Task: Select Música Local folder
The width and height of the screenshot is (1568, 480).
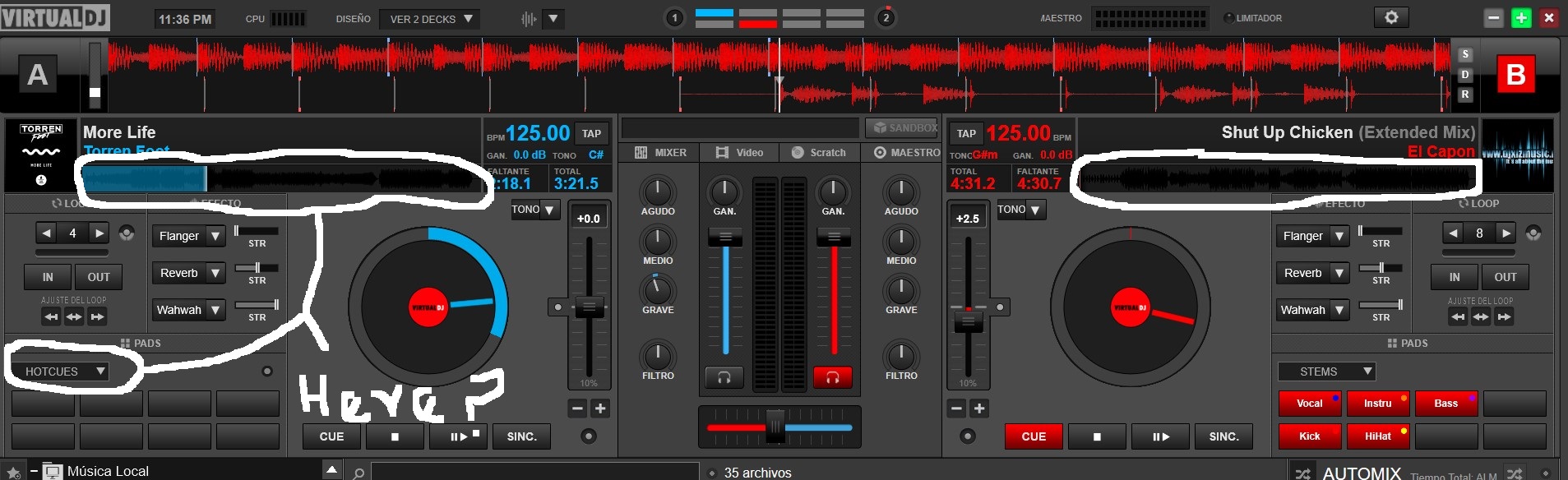Action: [108, 472]
